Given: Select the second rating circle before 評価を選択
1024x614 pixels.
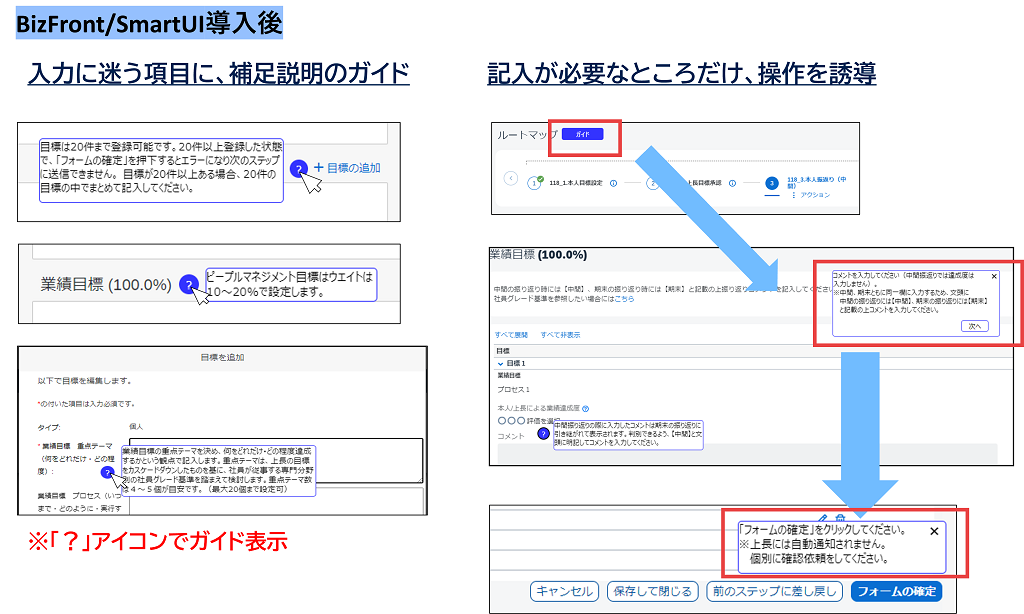Looking at the screenshot, I should pyautogui.click(x=511, y=421).
